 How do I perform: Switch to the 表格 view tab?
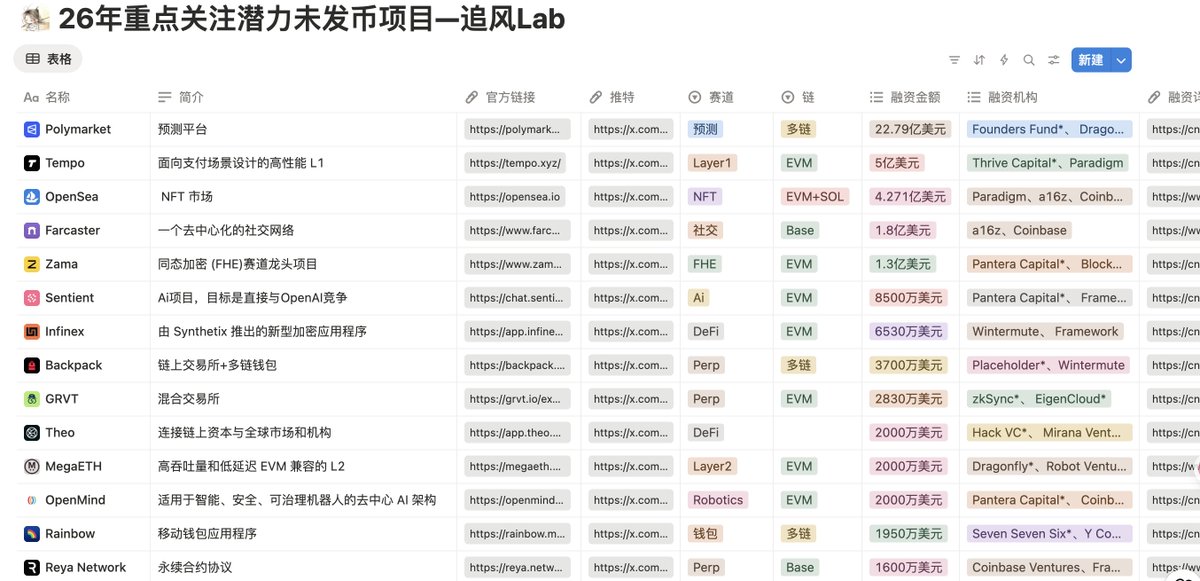click(x=48, y=59)
